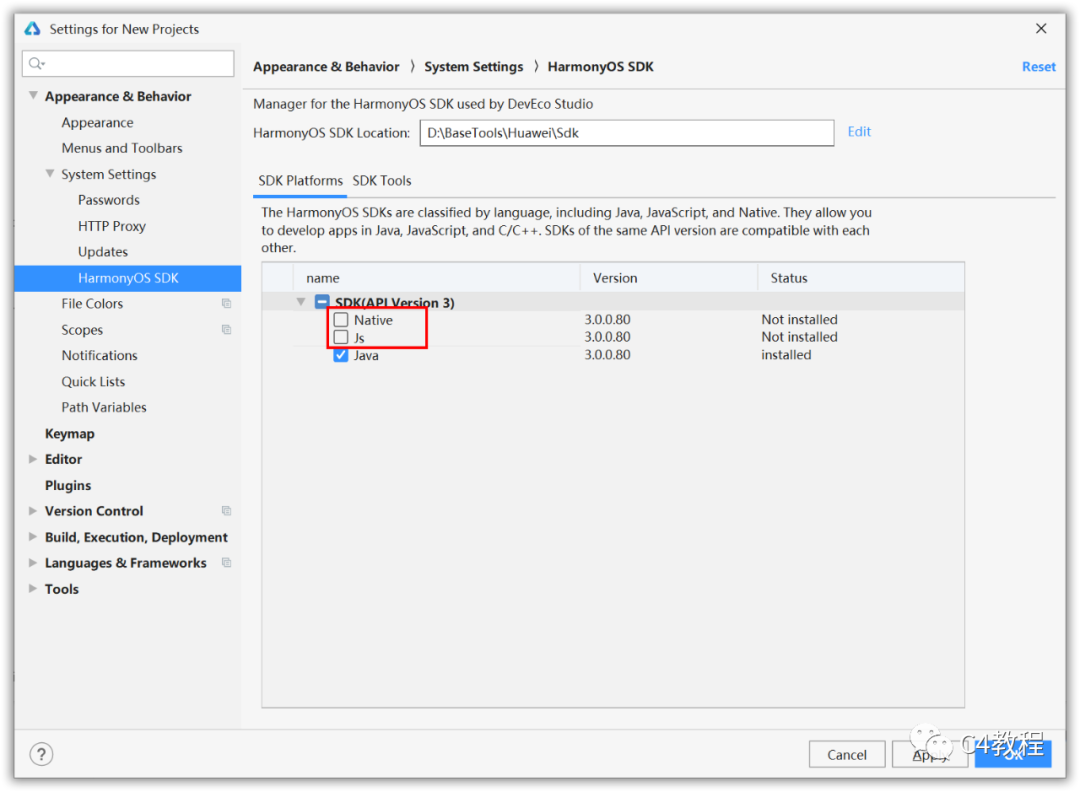Expand the Tools section
The image size is (1080, 792).
pyautogui.click(x=32, y=588)
